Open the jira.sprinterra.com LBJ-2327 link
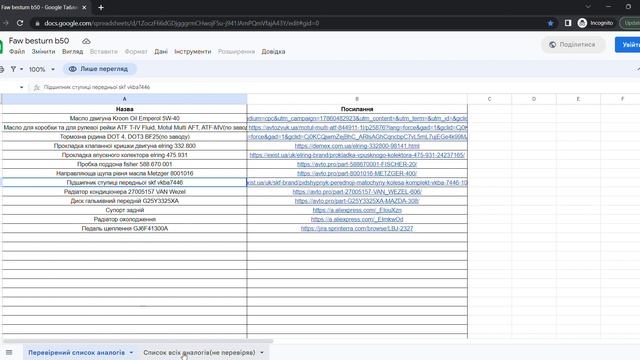640x360 pixels. (x=357, y=229)
